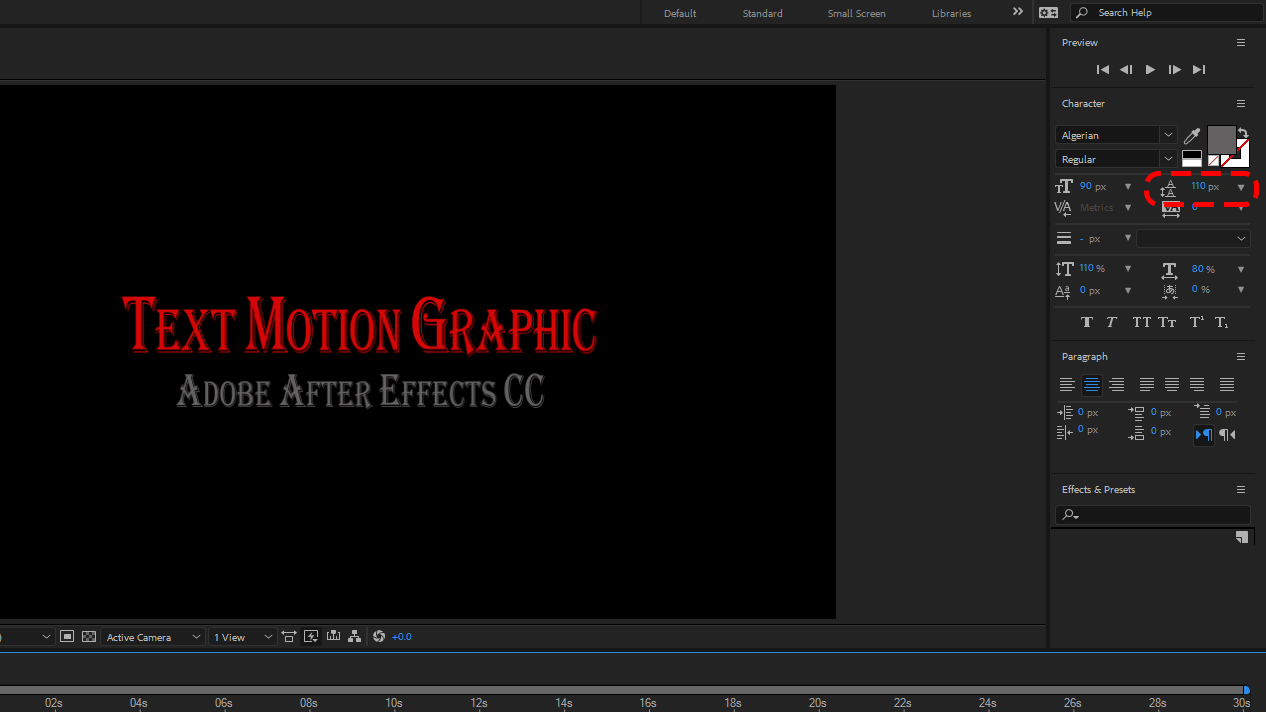Screen dimensions: 1266x712
Task: Center text in Paragraph panel
Action: pyautogui.click(x=1092, y=384)
